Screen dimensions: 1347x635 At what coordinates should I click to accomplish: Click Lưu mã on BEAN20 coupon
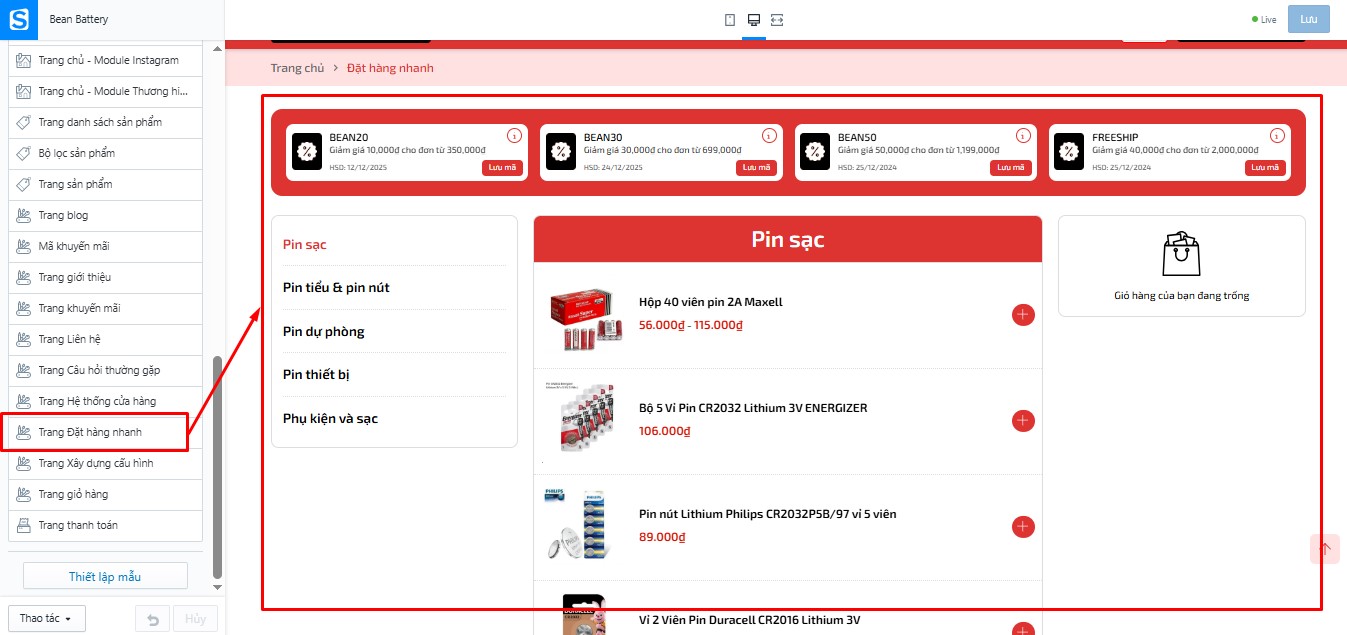502,168
